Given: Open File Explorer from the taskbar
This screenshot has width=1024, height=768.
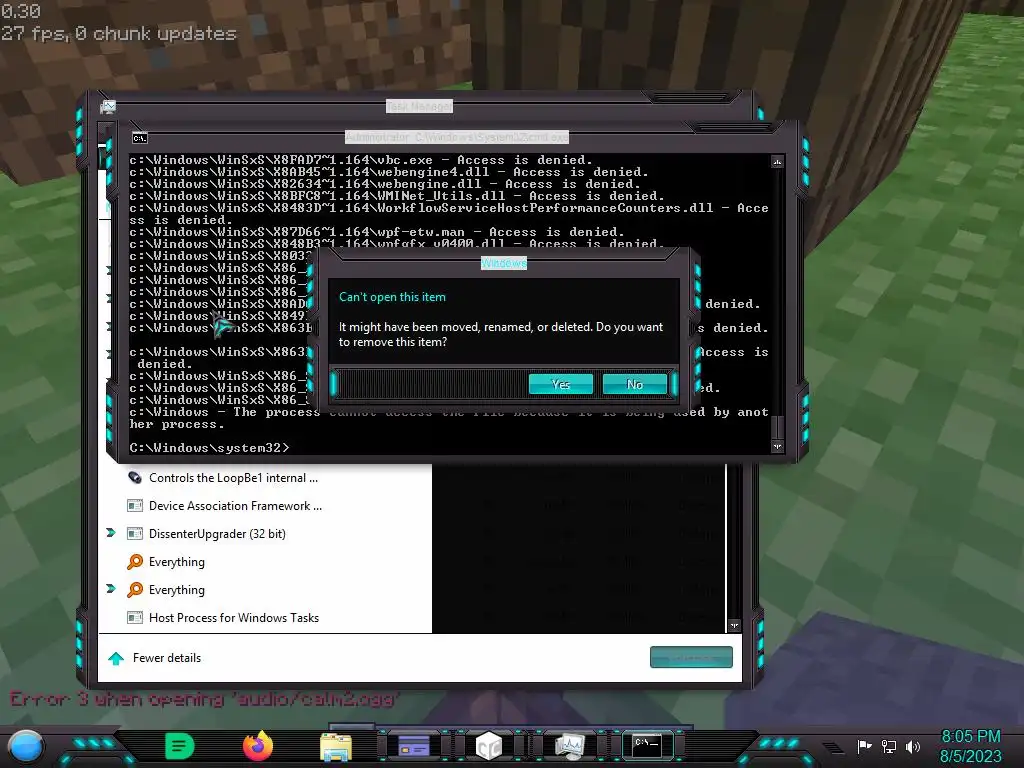Looking at the screenshot, I should [x=336, y=747].
